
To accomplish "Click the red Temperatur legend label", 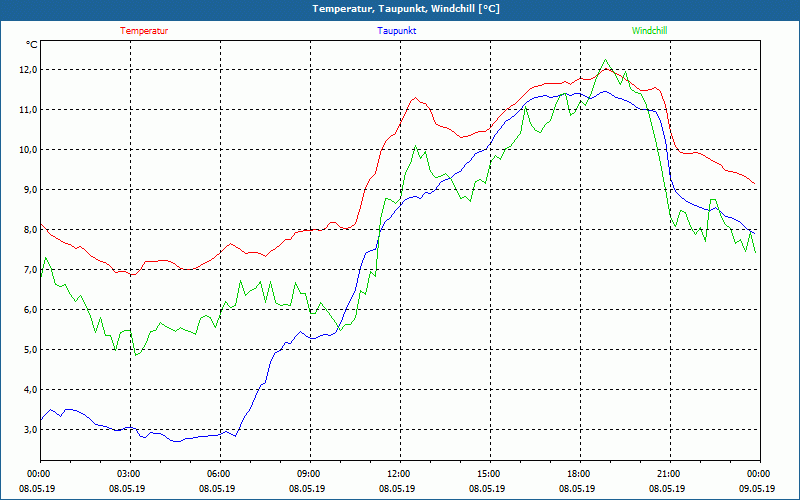I will click(x=144, y=31).
